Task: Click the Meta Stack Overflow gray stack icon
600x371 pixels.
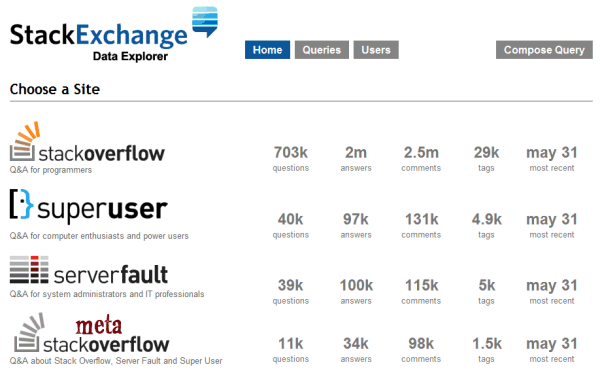Action: tap(29, 332)
